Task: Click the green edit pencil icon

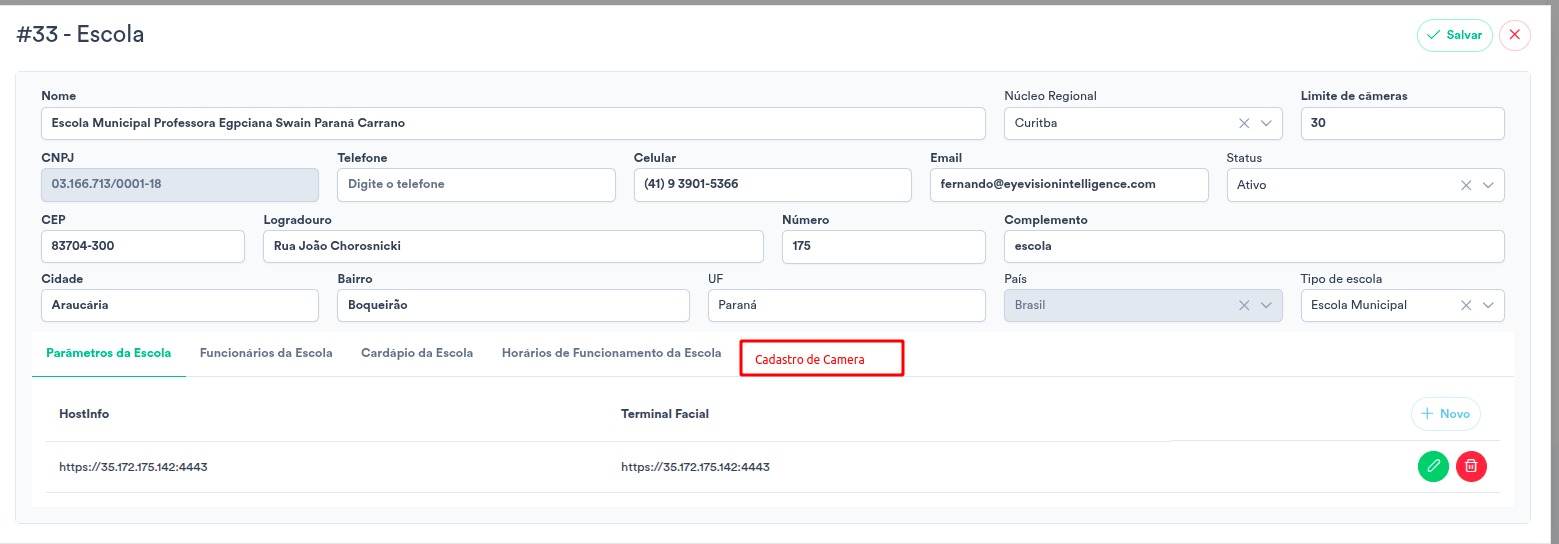Action: 1433,466
